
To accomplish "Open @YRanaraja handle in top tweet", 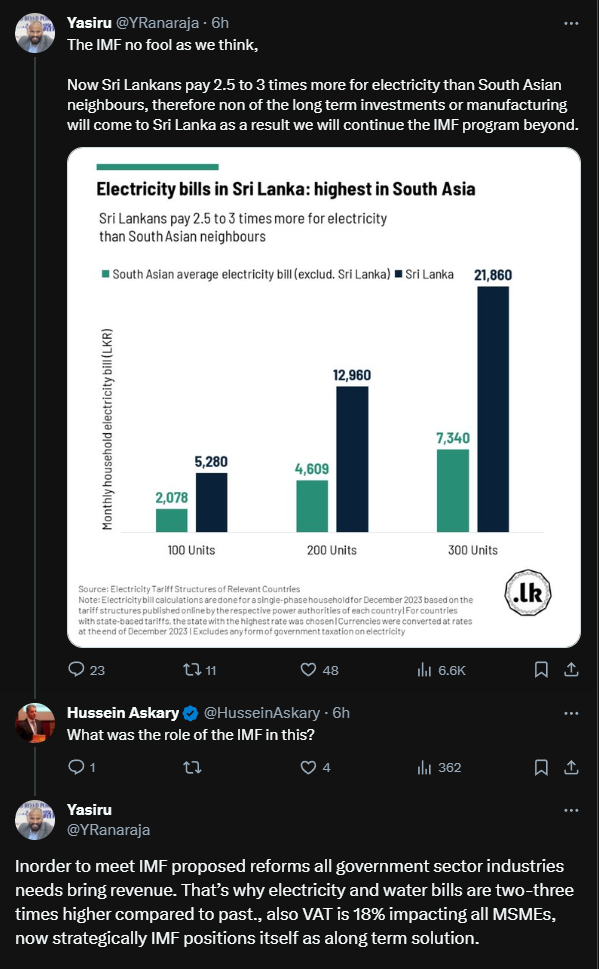I will click(x=158, y=23).
